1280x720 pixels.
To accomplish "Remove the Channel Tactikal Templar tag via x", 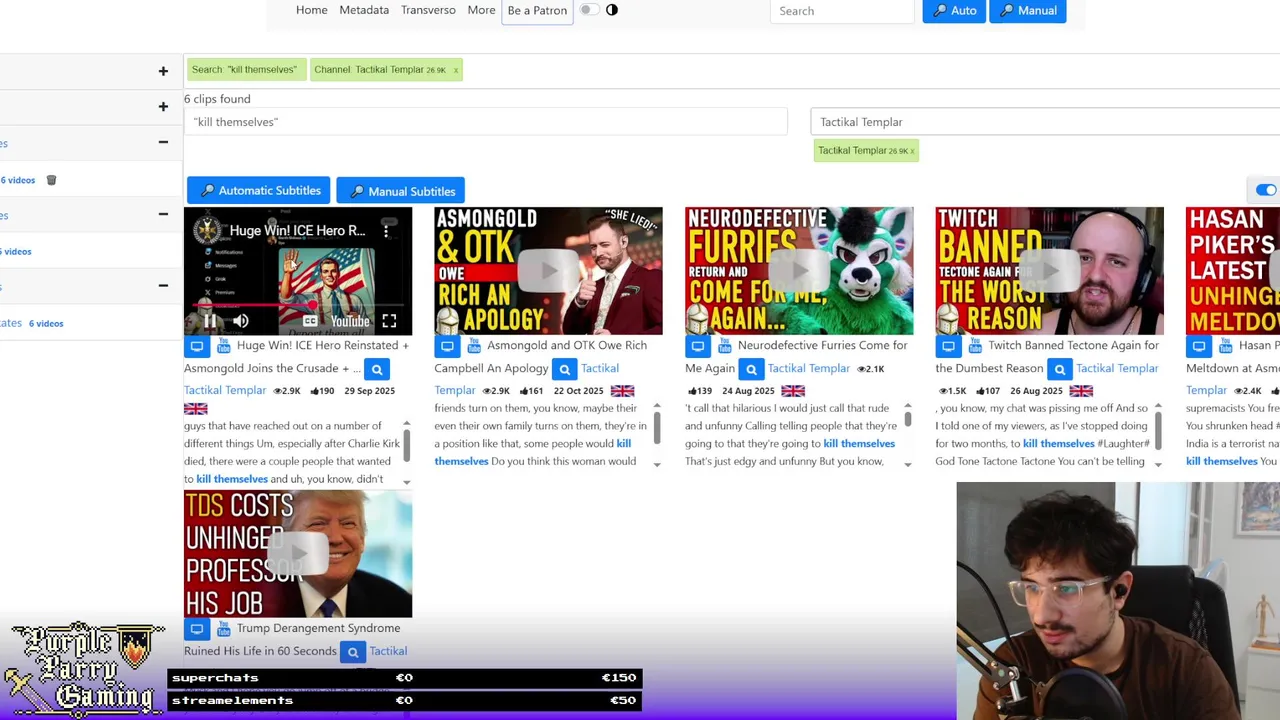I will tap(456, 70).
